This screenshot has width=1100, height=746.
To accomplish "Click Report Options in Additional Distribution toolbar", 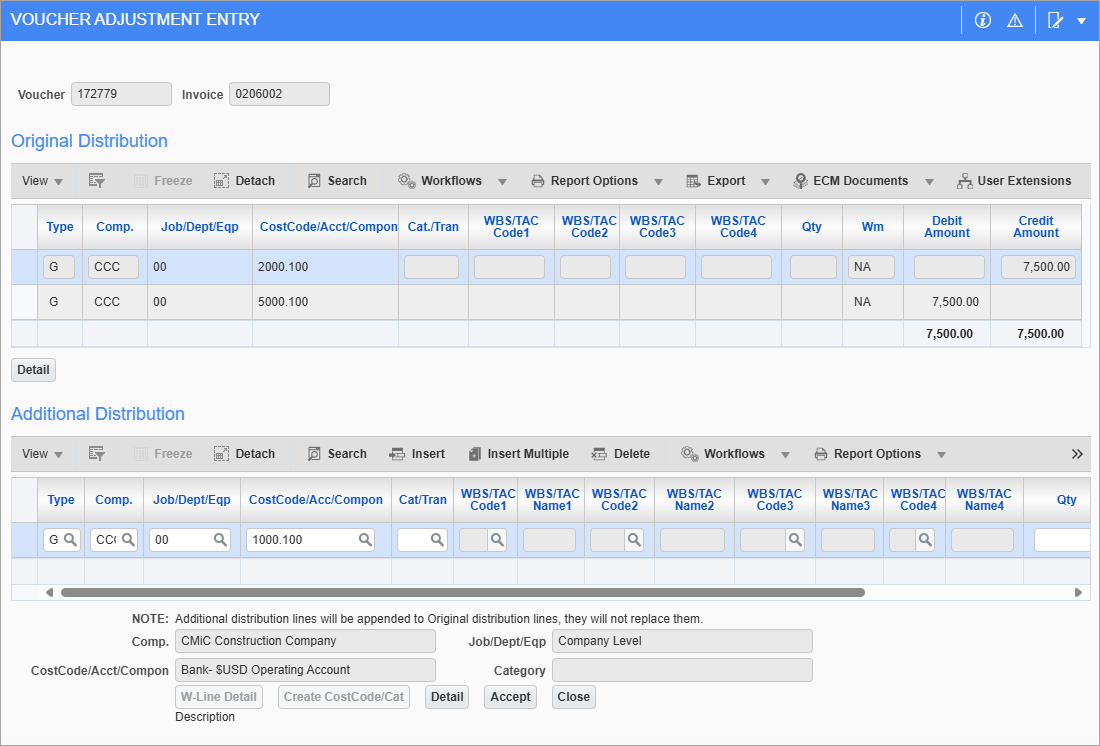I will [x=868, y=454].
